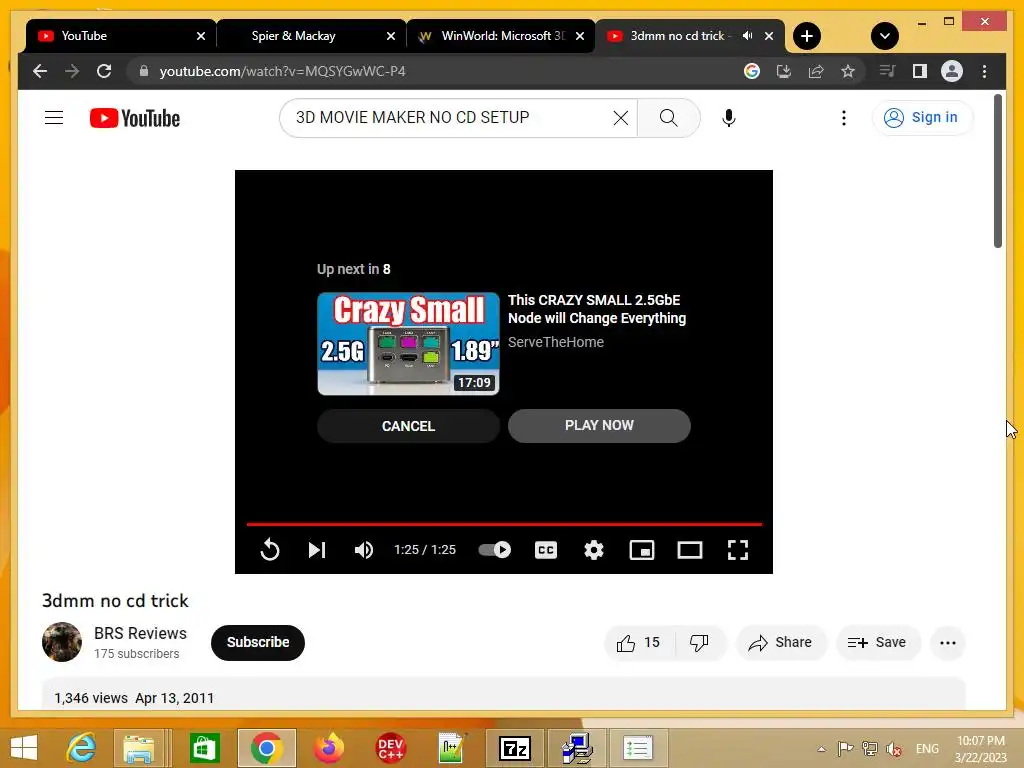Click the Sign in button

(922, 118)
